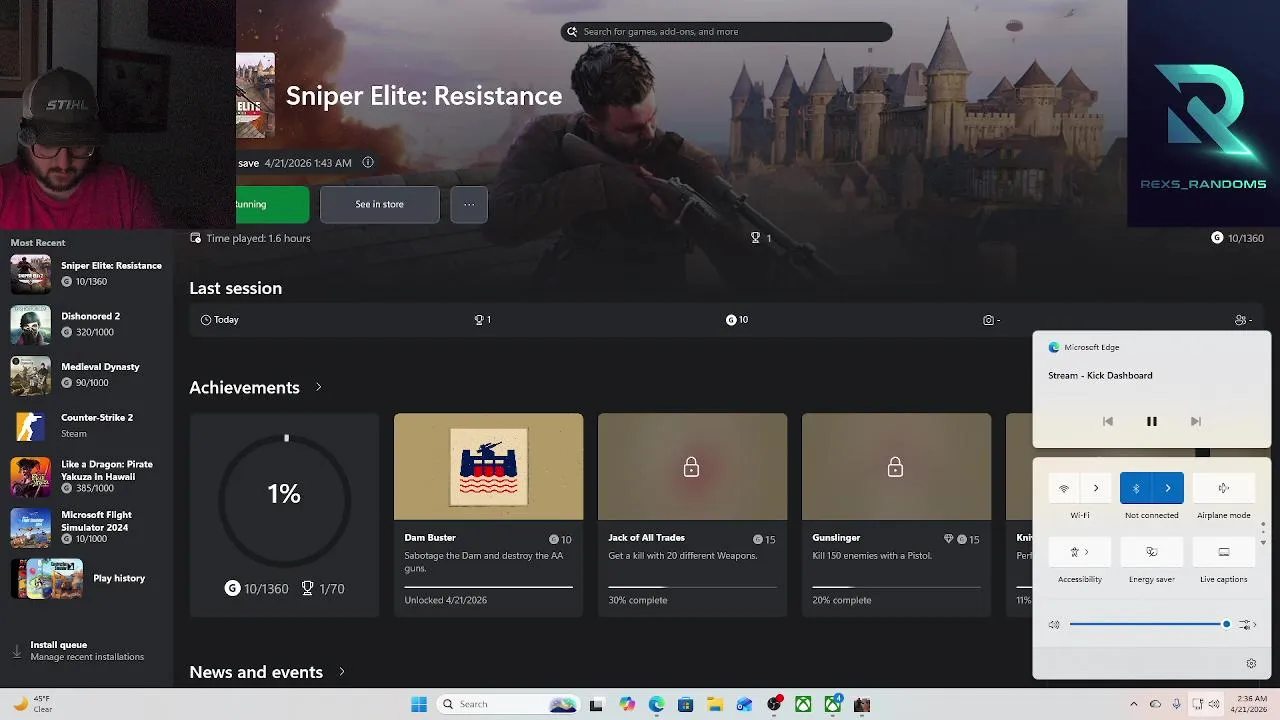
Task: Open Like a Dragon: Pirate Yakuza entry
Action: [87, 477]
